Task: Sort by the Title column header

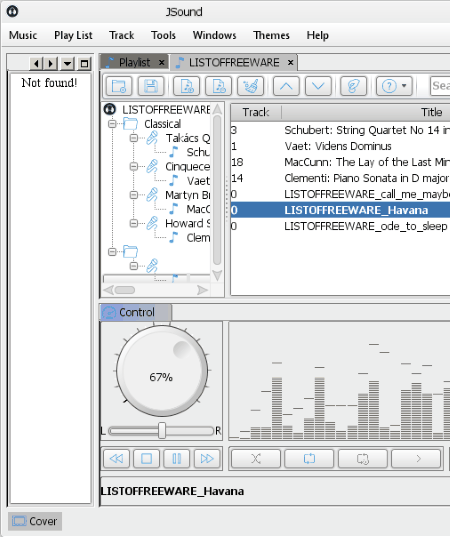Action: click(x=366, y=112)
